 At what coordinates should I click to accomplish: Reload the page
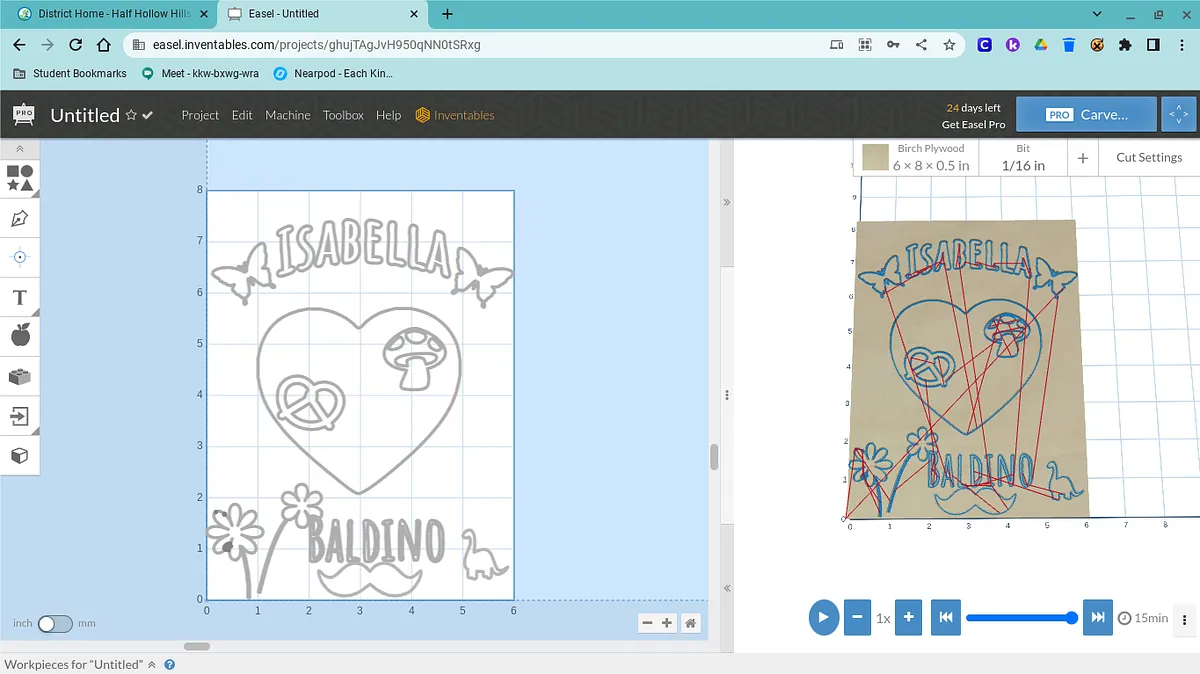pos(75,45)
